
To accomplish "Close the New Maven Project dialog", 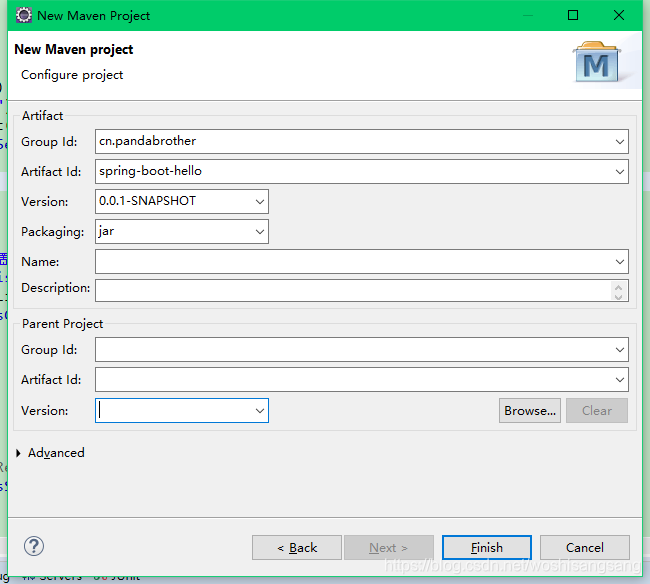I will coord(618,15).
